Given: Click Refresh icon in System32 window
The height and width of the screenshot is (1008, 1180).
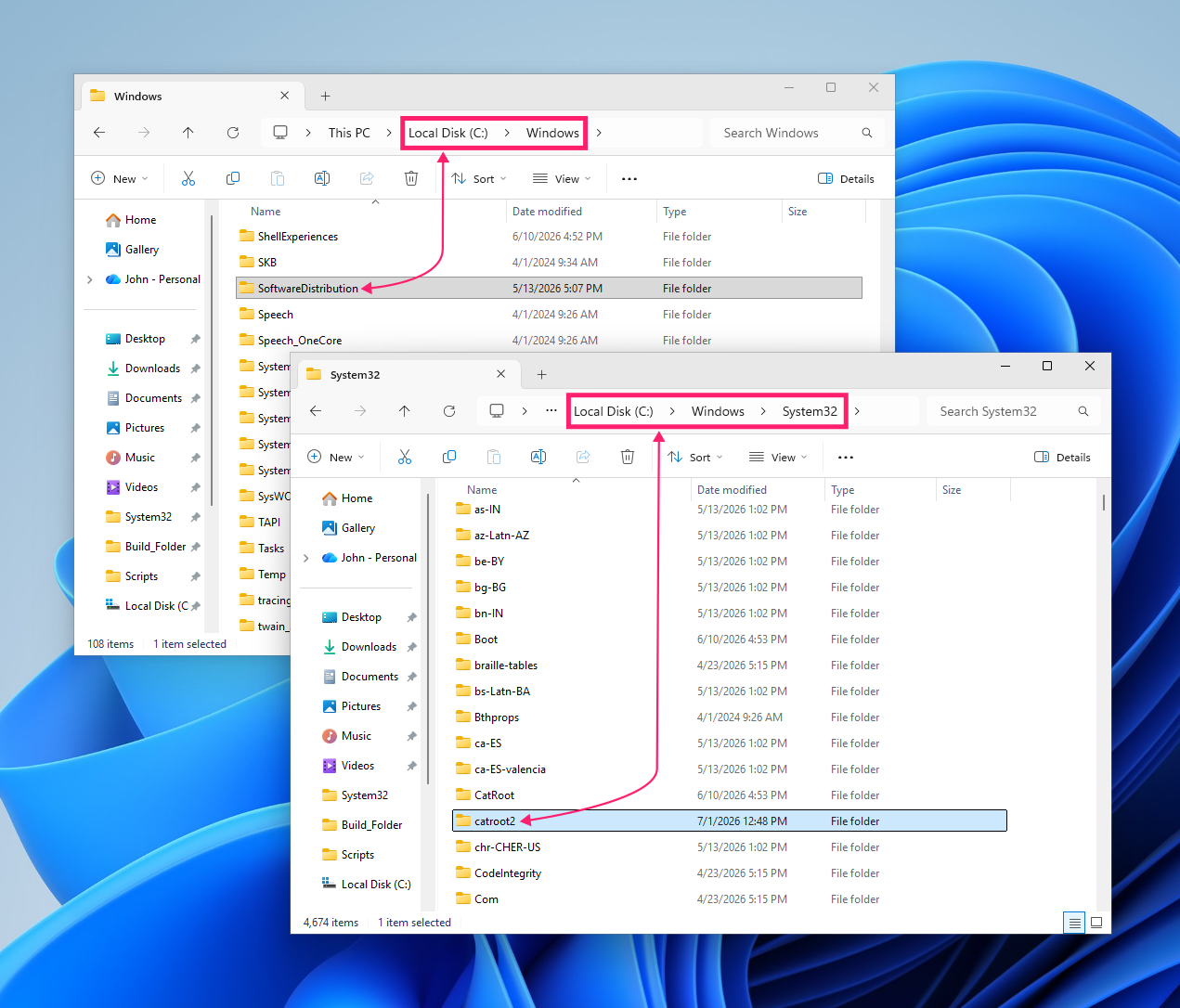Looking at the screenshot, I should (x=449, y=411).
